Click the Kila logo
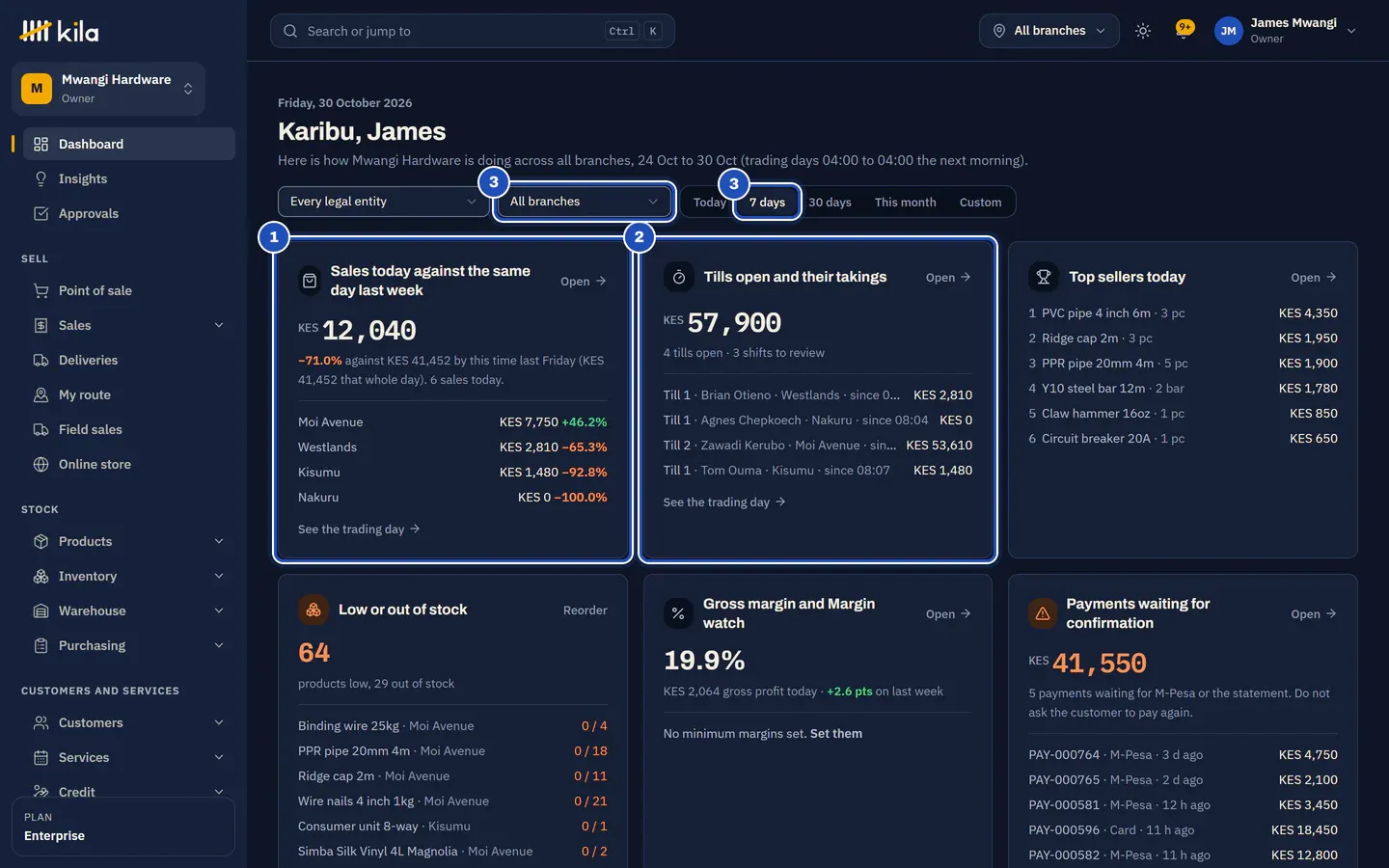Screen dimensions: 1389x868 (x=59, y=31)
